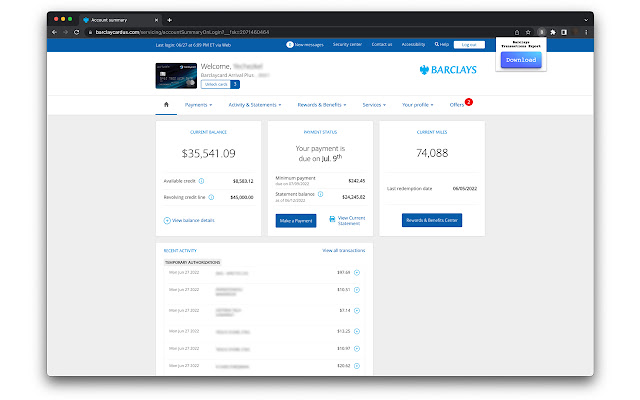The width and height of the screenshot is (640, 400).
Task: Close the Account summary tab
Action: (x=156, y=20)
